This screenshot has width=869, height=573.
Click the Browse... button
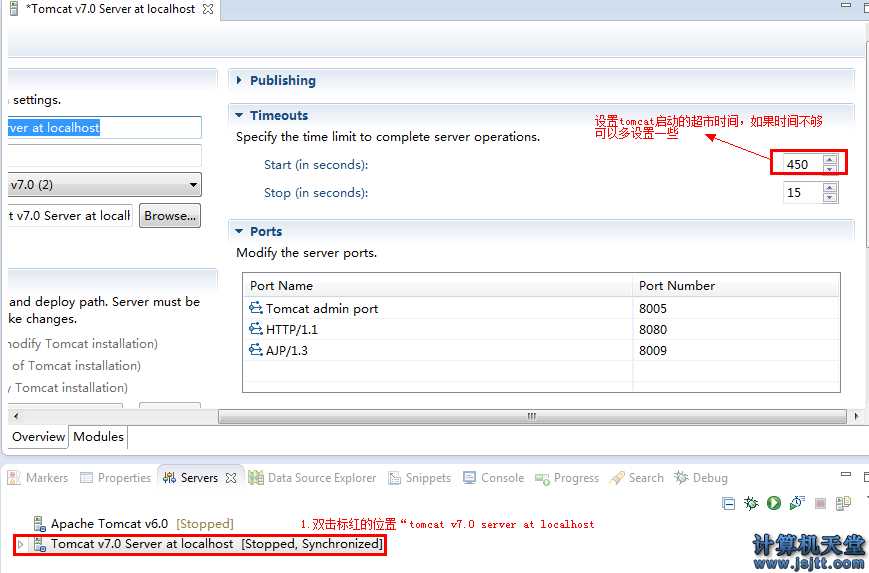170,216
